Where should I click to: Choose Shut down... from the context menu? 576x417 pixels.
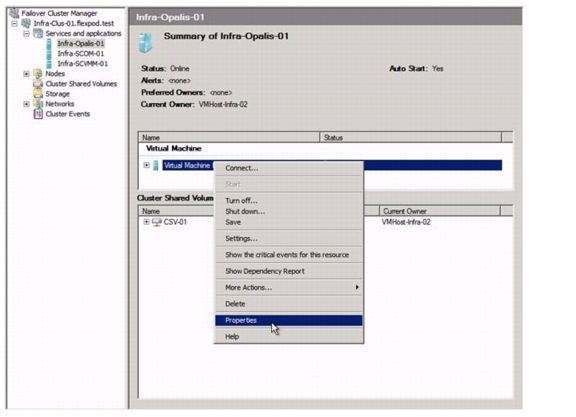289,211
